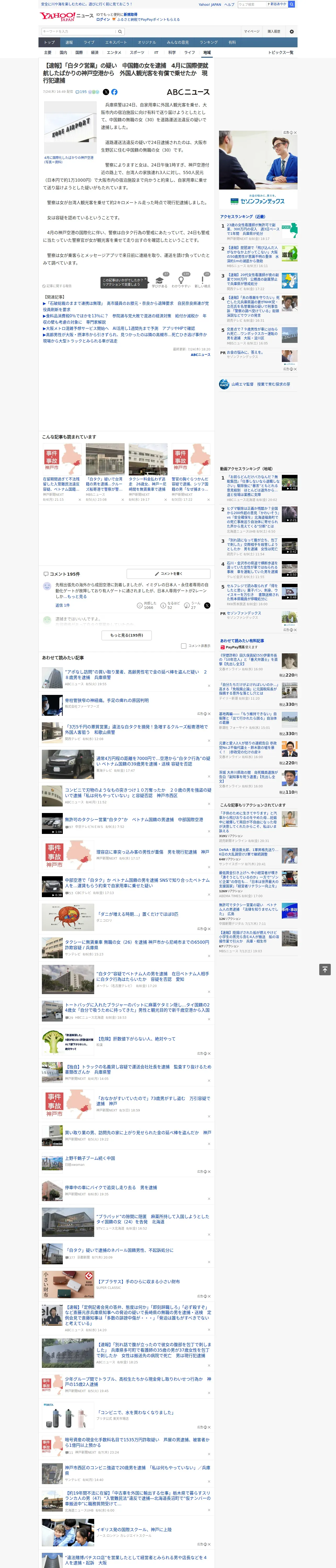The width and height of the screenshot is (336, 1568).
Task: Click the KOBE AIRPORT article photo
Action: point(70,128)
